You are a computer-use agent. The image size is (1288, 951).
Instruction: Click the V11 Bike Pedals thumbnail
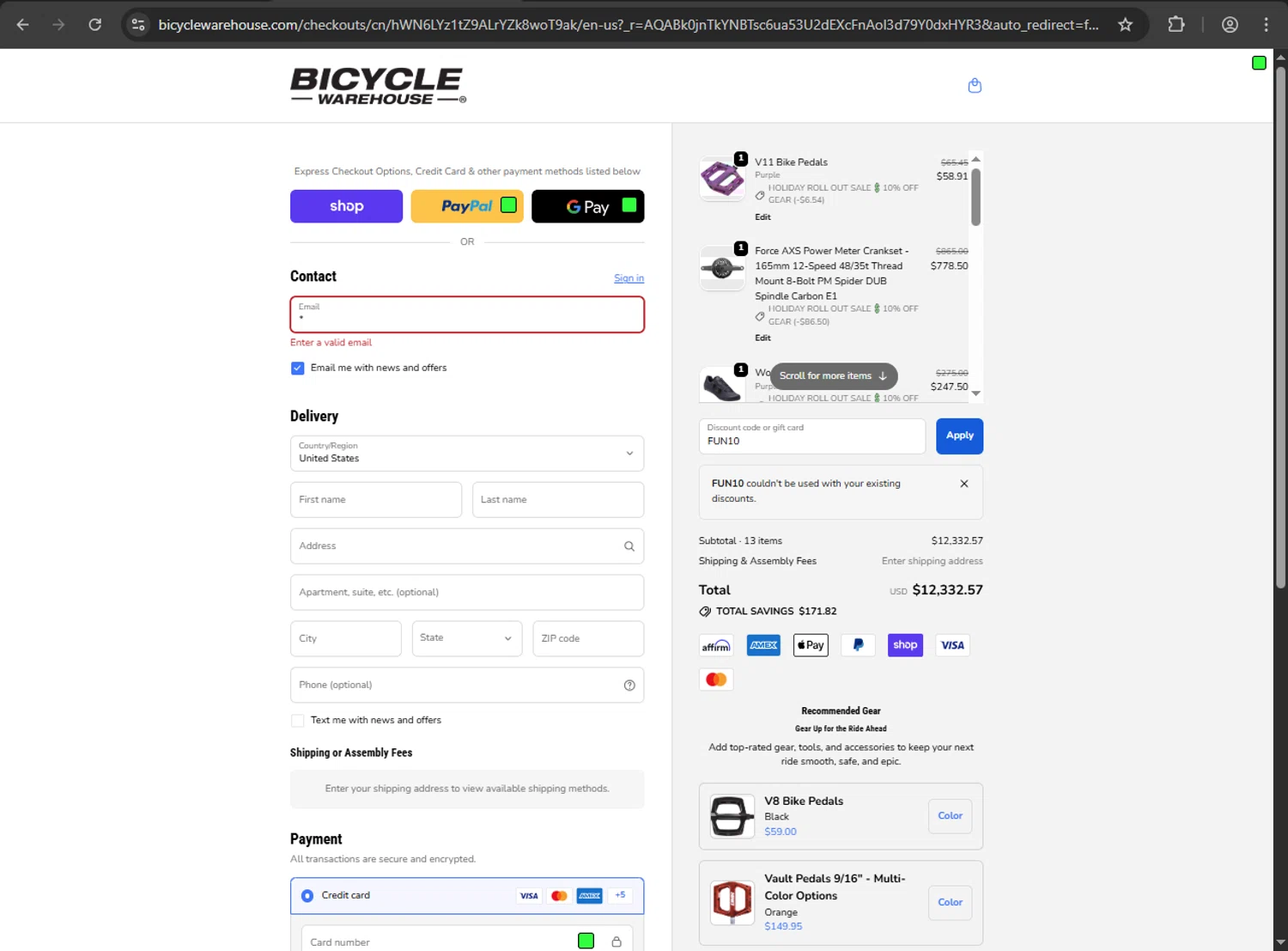tap(722, 179)
